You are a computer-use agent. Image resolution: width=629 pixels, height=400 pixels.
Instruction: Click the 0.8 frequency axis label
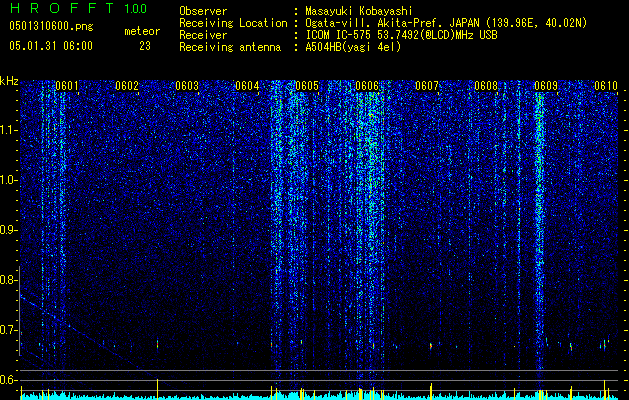pos(8,280)
